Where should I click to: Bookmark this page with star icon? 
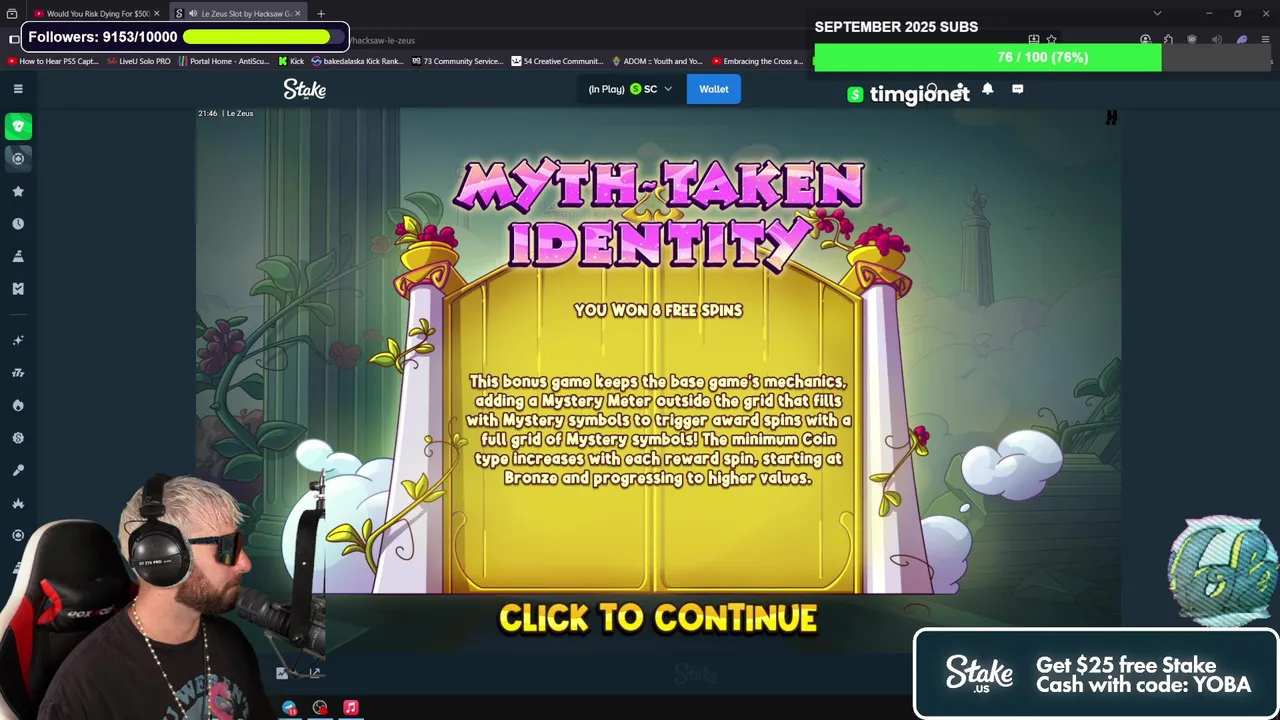pos(1051,40)
